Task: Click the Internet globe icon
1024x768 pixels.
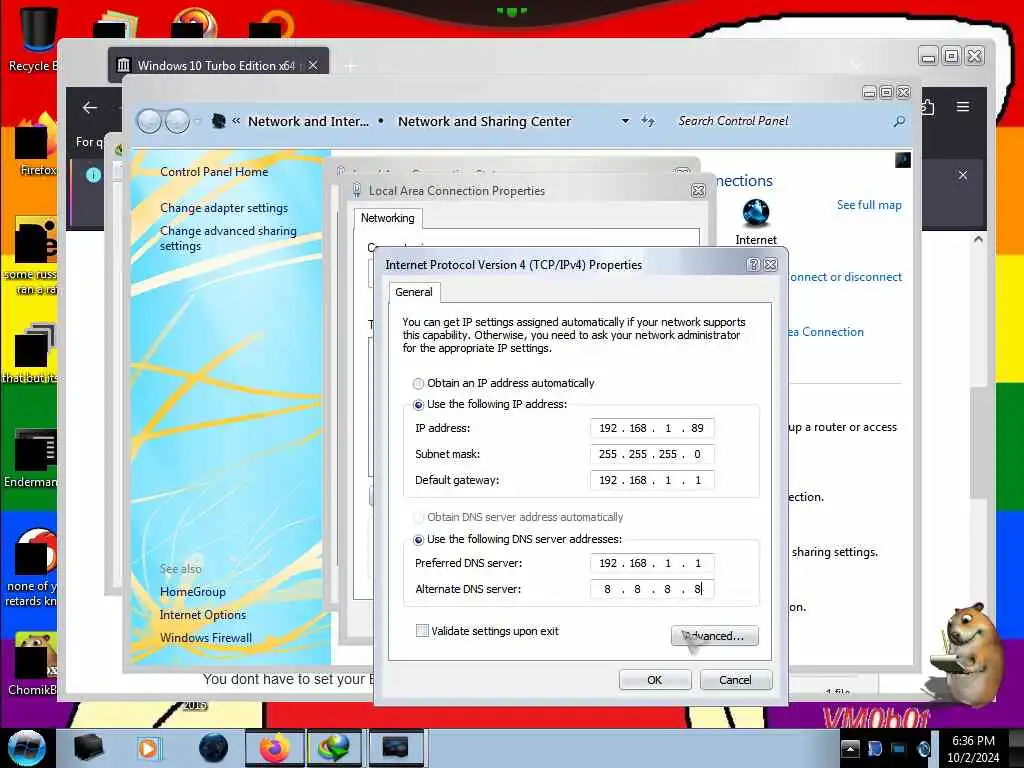Action: point(756,212)
